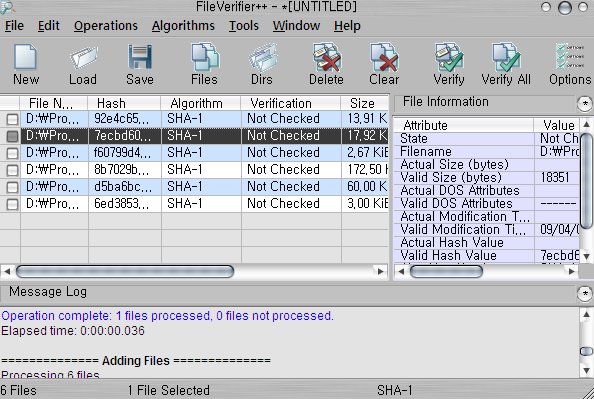594x399 pixels.
Task: Open the Load folder icon
Action: [x=83, y=58]
